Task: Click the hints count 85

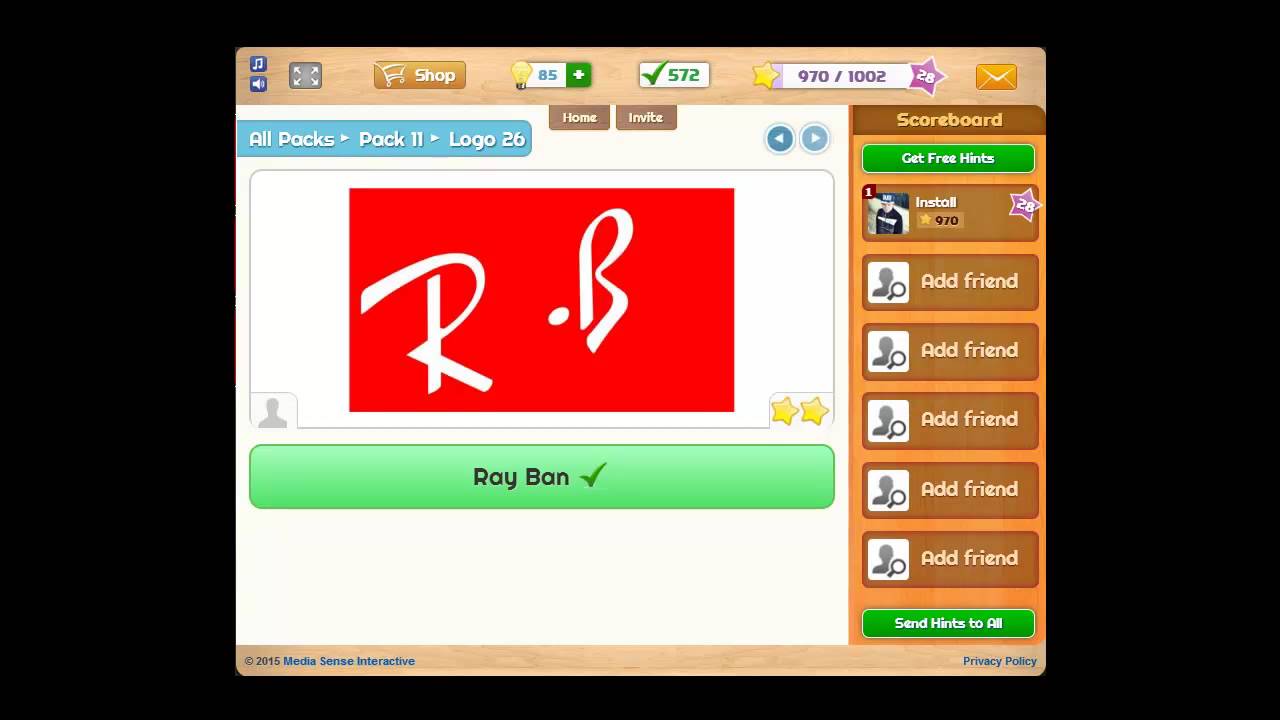Action: [548, 75]
